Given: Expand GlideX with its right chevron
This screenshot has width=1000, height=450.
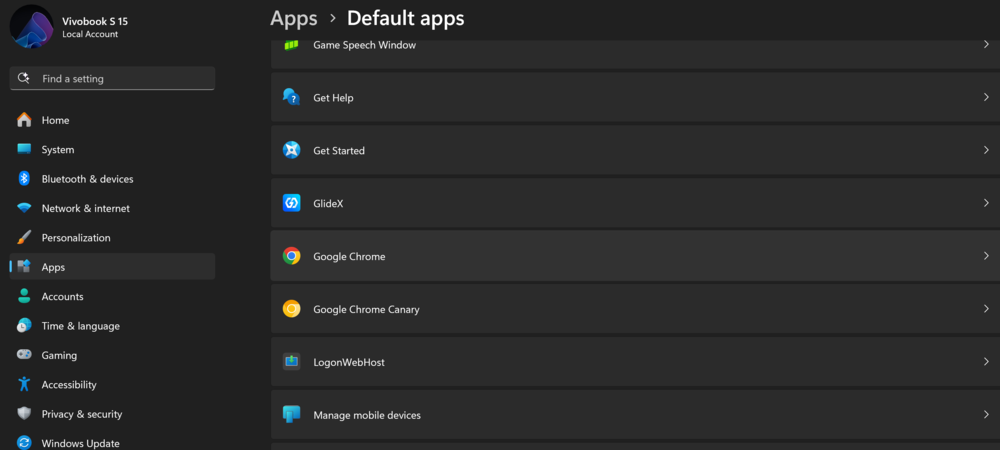Looking at the screenshot, I should [x=986, y=203].
